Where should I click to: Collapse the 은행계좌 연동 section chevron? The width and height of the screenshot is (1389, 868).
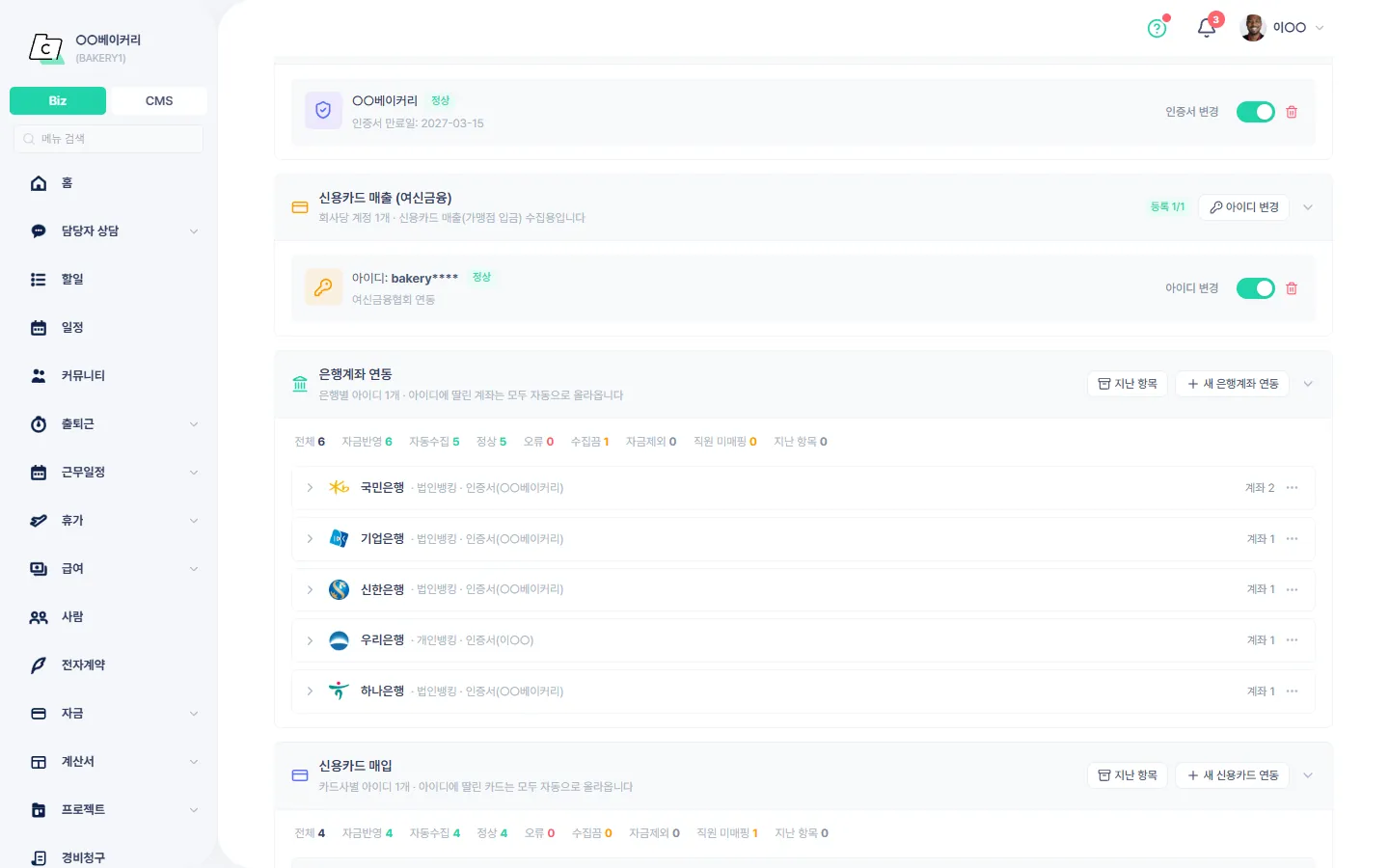1308,384
